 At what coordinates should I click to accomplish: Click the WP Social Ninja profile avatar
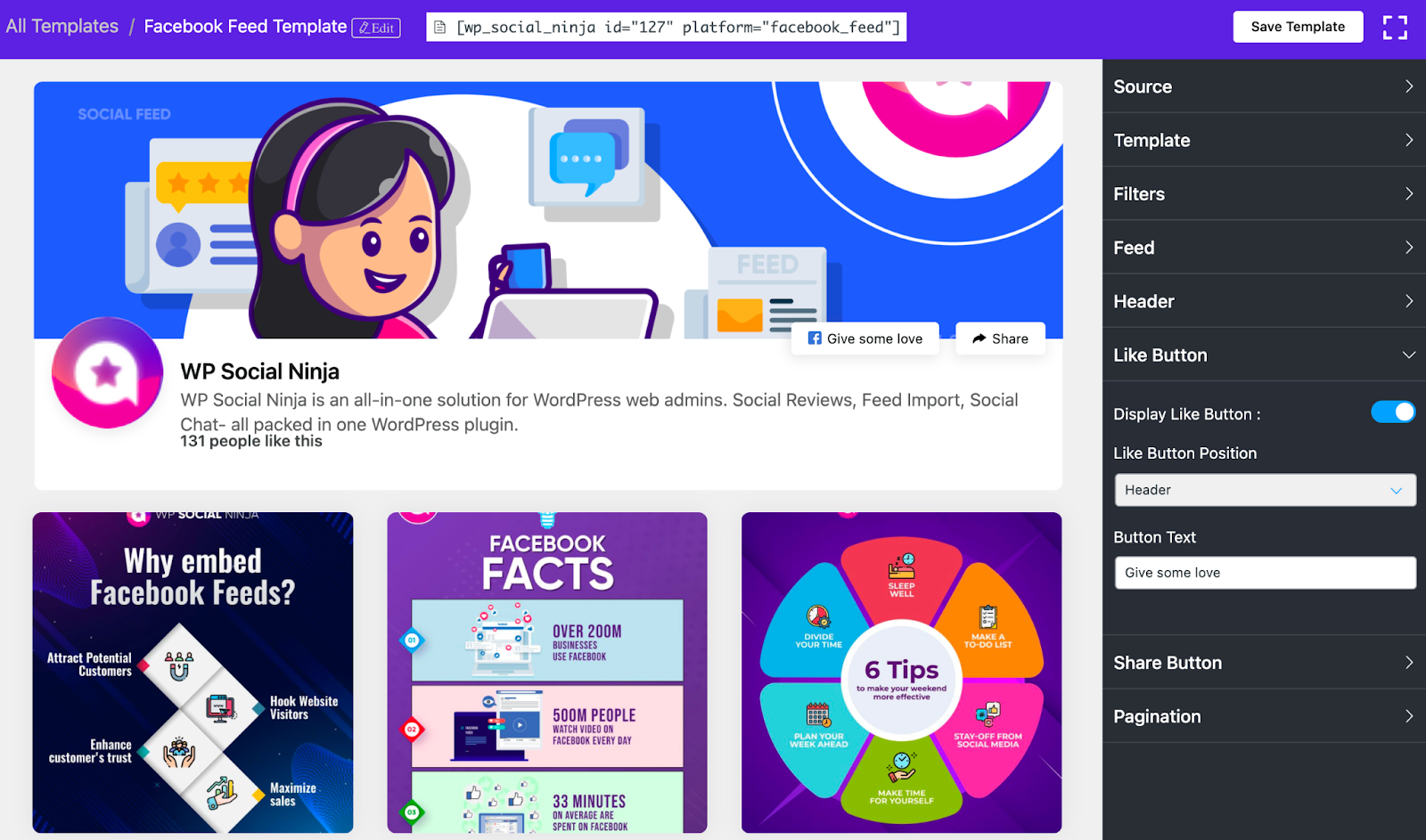tap(107, 372)
